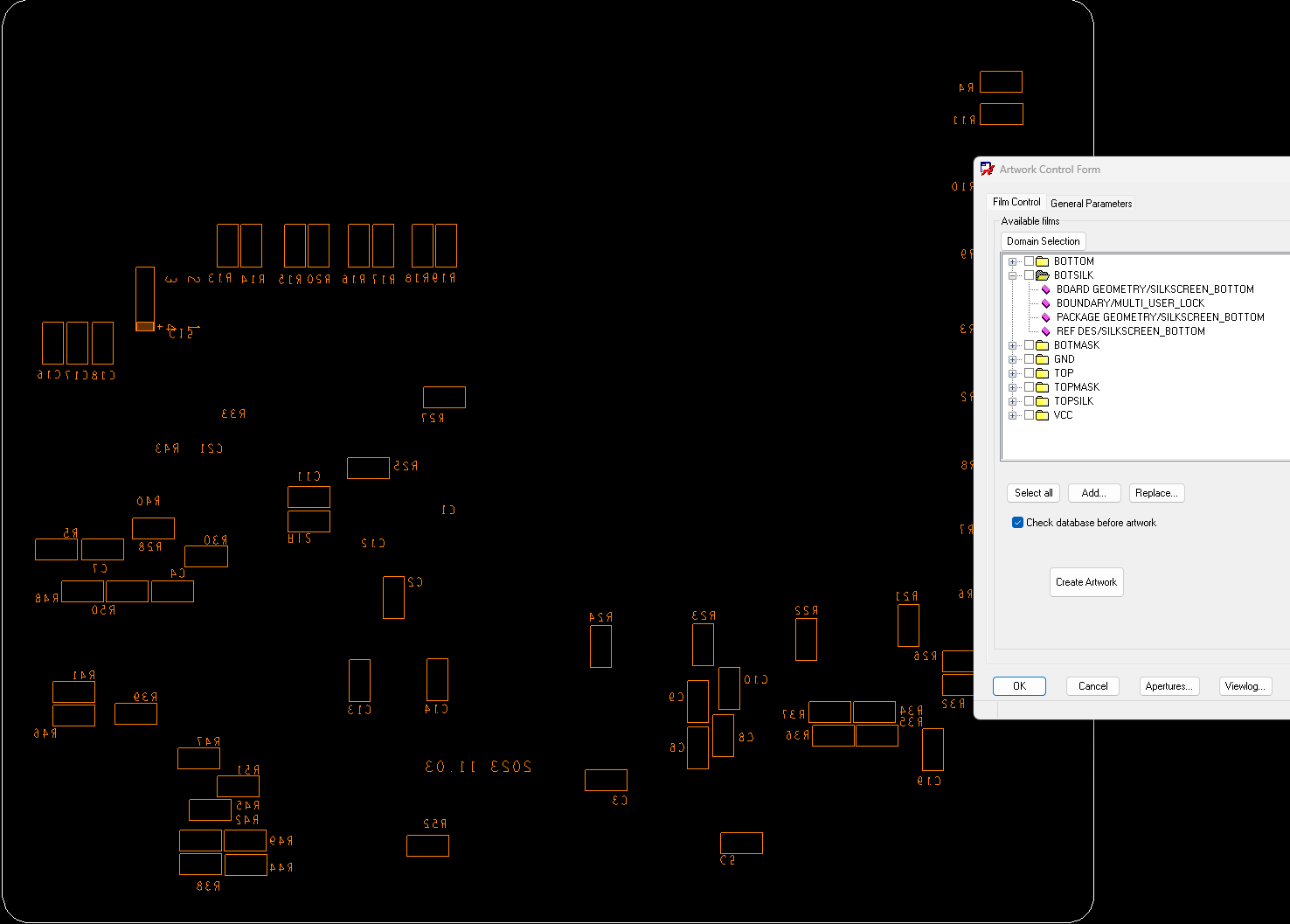
Task: Click the Artwork Control Form title icon
Action: [987, 169]
